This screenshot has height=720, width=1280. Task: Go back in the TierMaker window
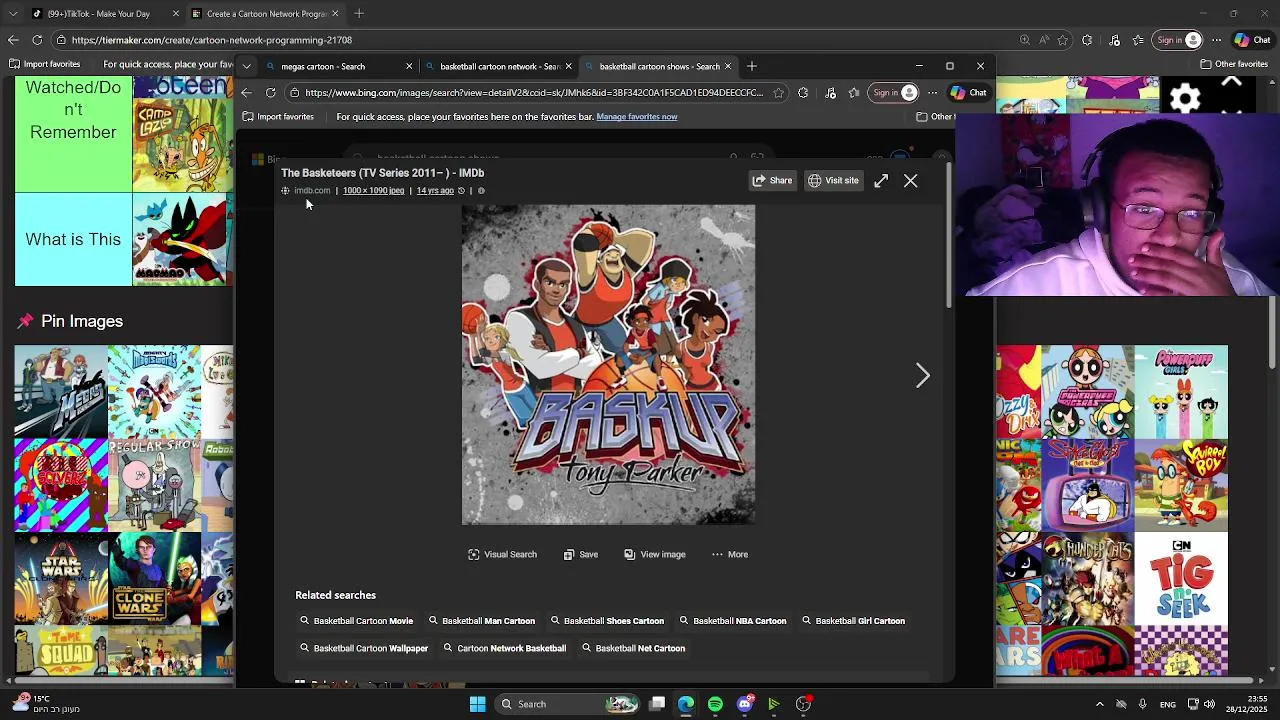pyautogui.click(x=13, y=40)
